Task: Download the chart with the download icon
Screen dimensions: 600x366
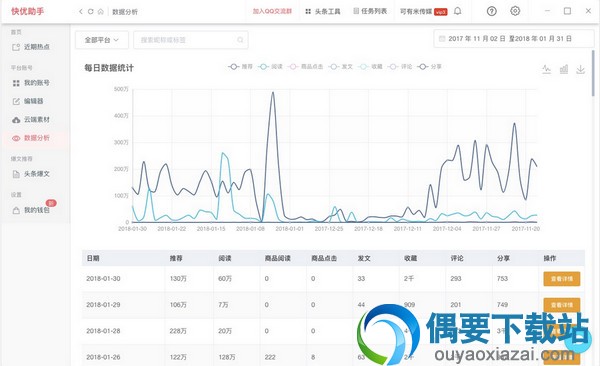Action: pos(580,69)
